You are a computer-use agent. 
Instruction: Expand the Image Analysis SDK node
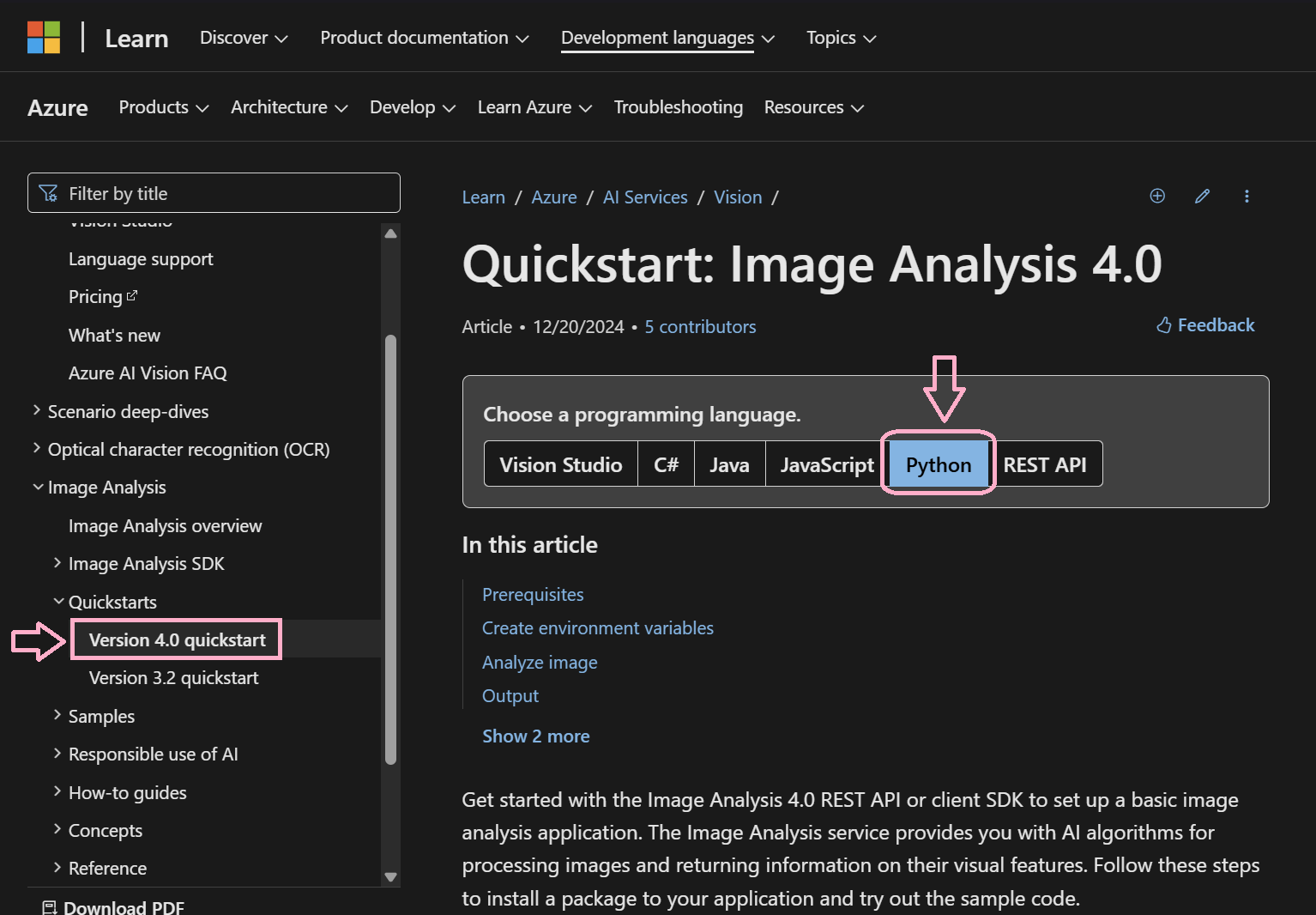pyautogui.click(x=57, y=562)
